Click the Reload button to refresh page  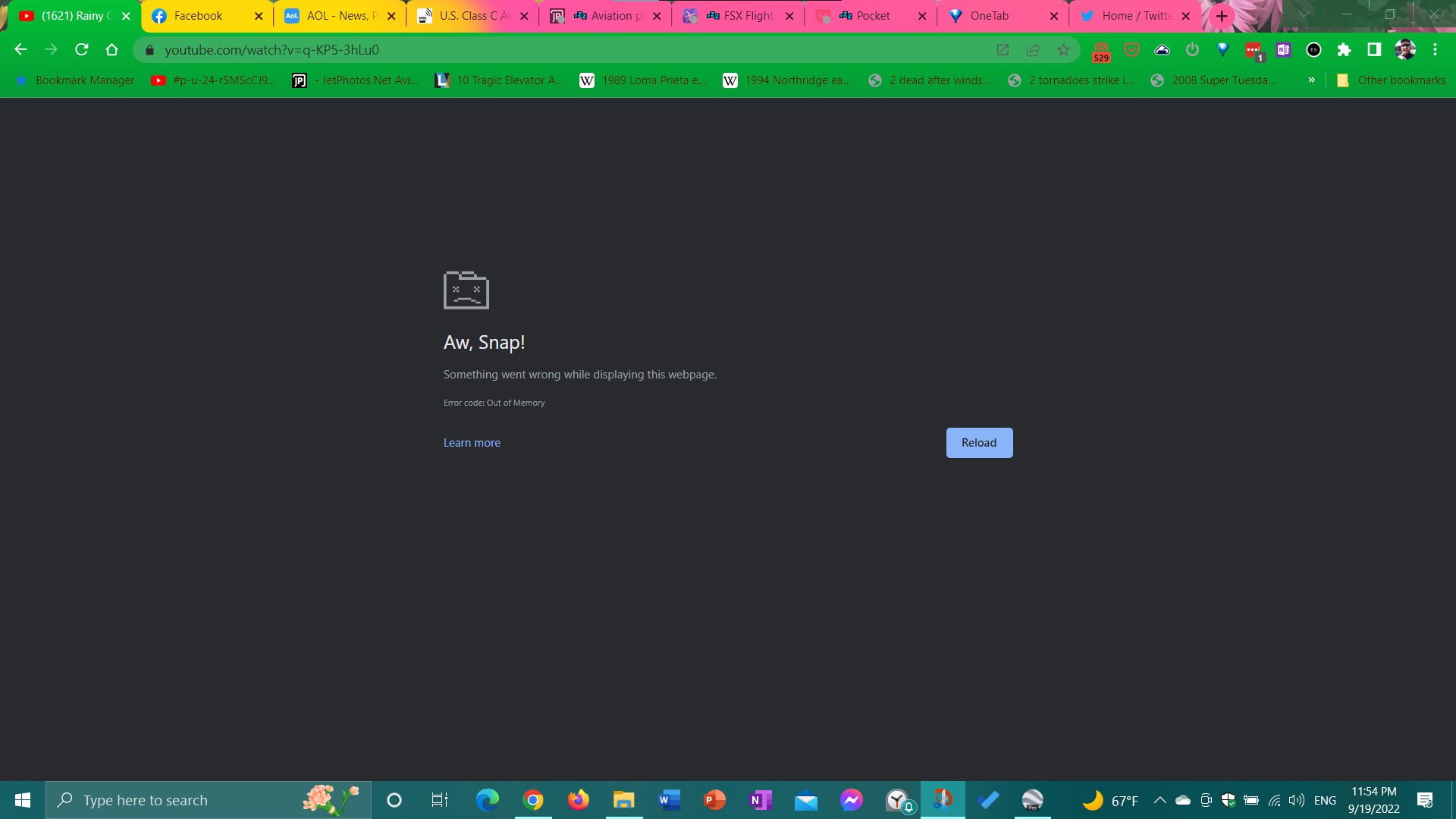point(979,442)
